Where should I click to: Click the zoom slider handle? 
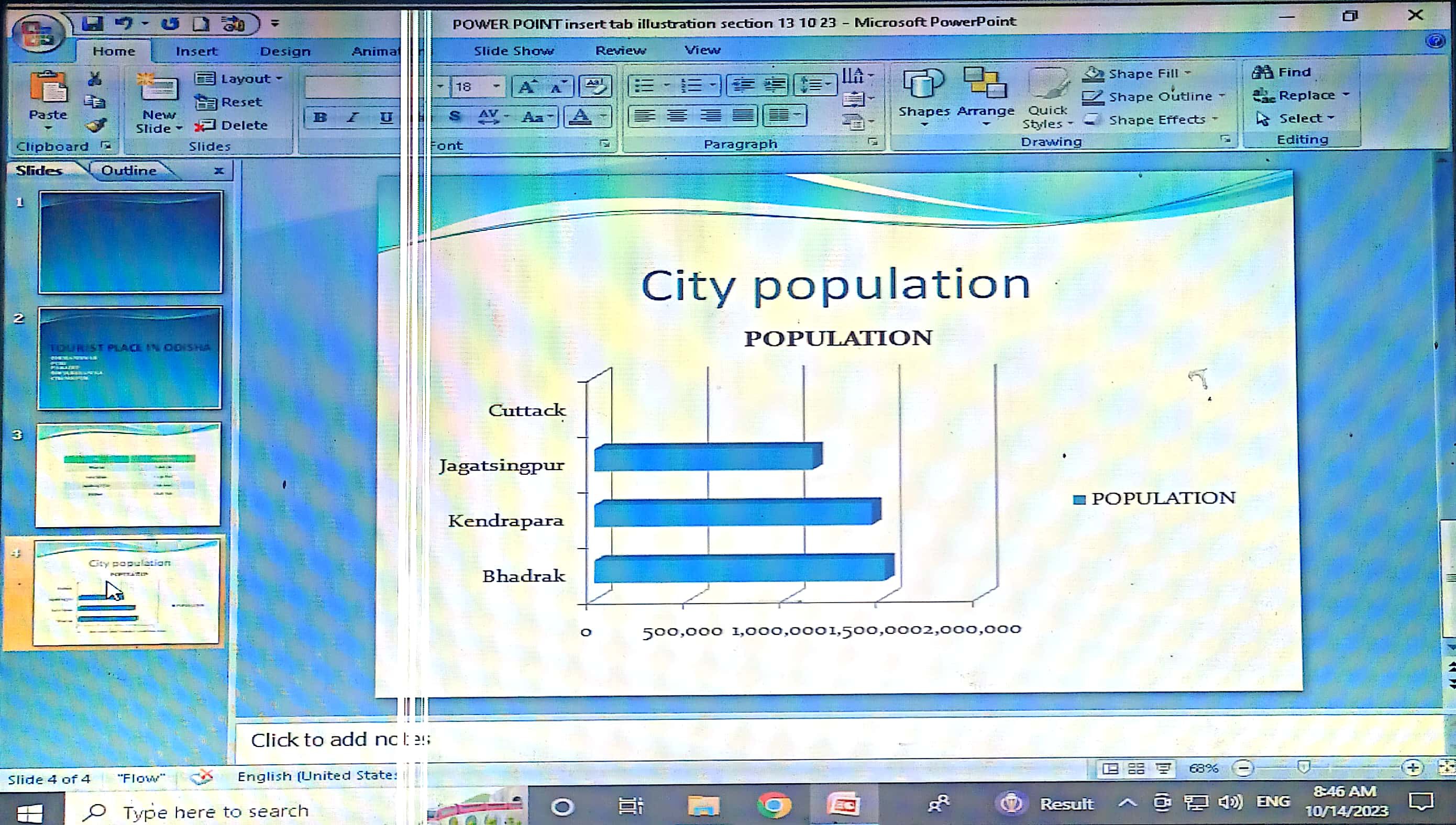coord(1304,768)
